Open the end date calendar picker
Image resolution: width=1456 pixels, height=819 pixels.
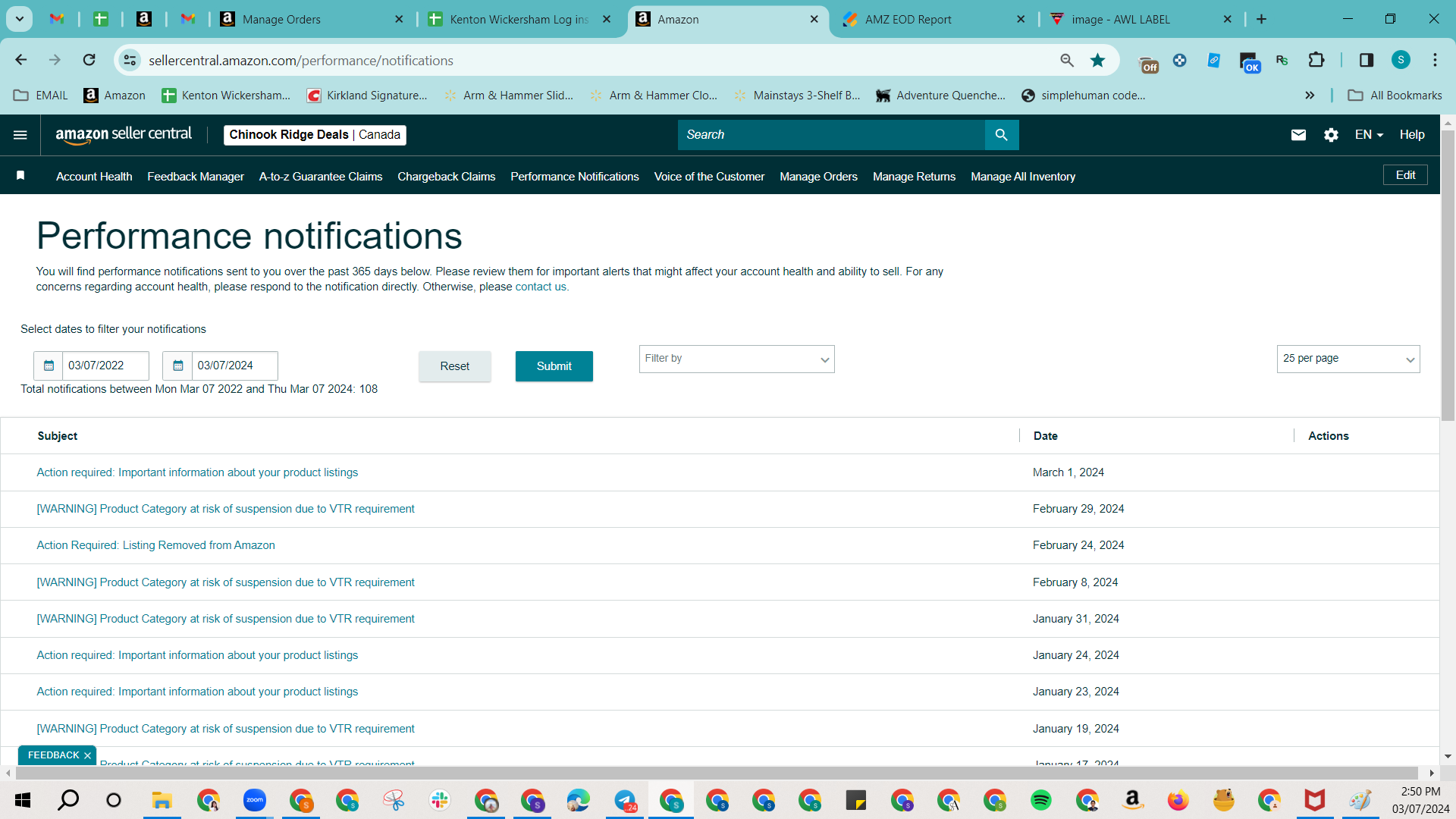pos(177,366)
